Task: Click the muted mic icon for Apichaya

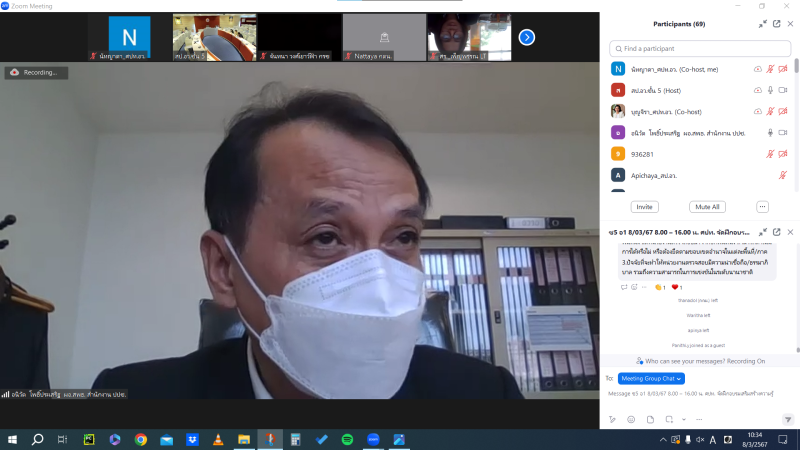Action: (x=783, y=175)
